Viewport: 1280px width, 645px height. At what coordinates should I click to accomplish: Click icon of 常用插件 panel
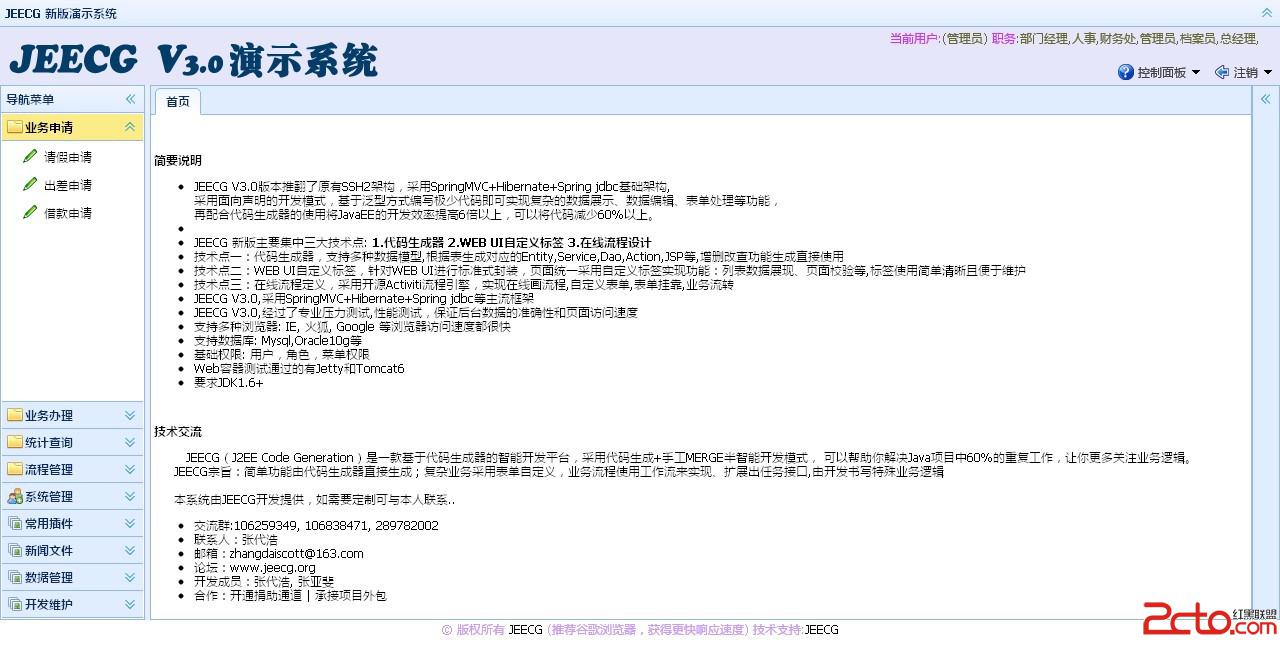pyautogui.click(x=14, y=523)
